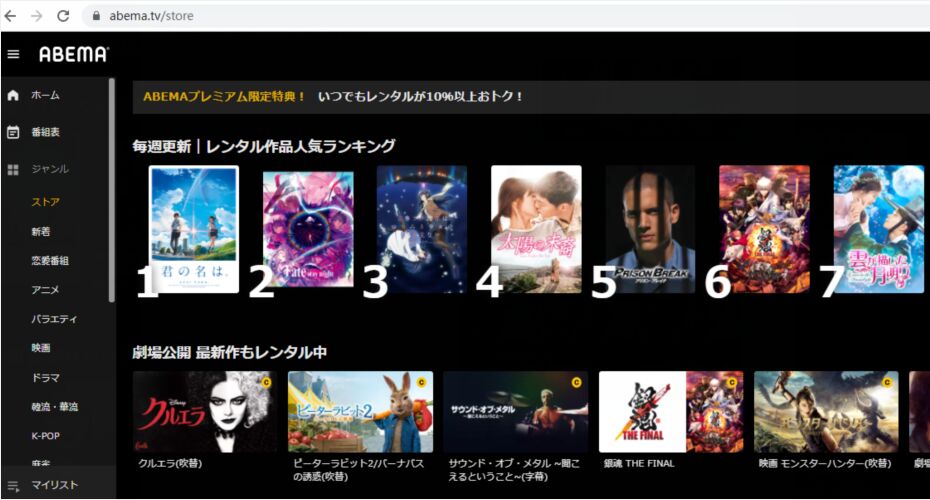Go back using browser back arrow
930x500 pixels.
11,16
